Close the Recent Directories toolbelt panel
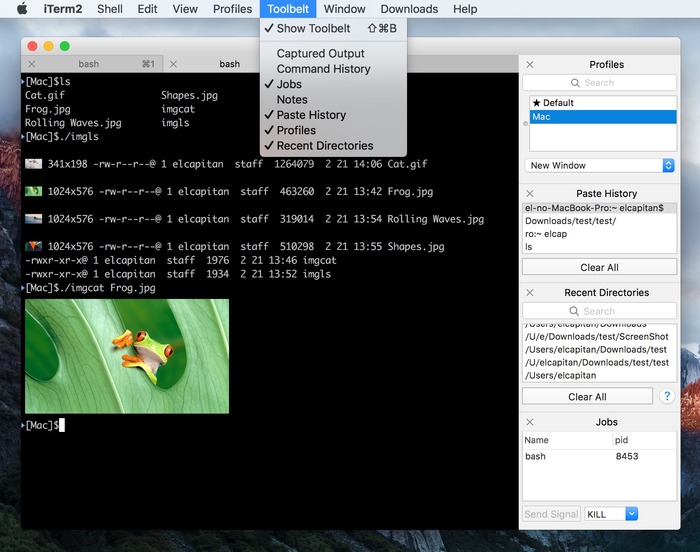The height and width of the screenshot is (552, 700). click(529, 293)
